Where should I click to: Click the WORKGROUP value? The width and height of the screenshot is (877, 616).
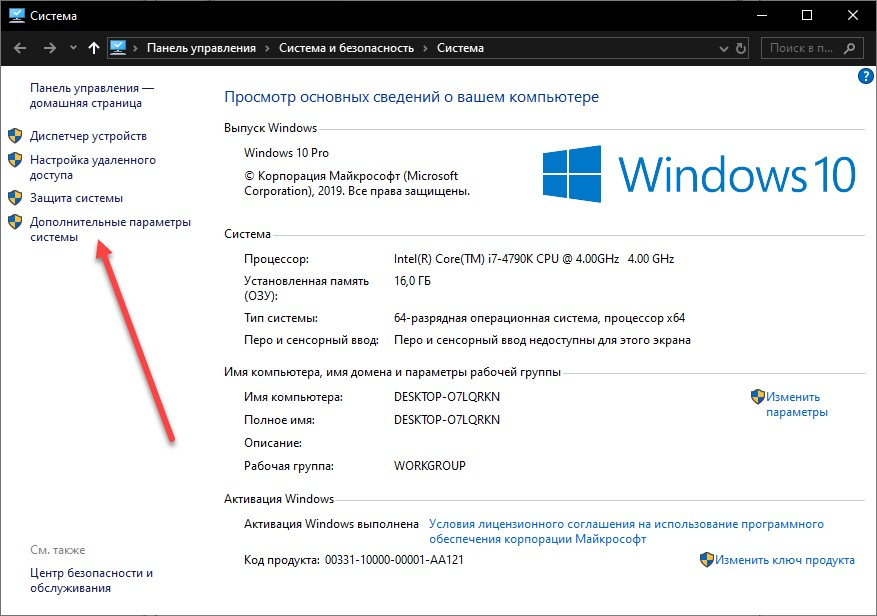(430, 465)
